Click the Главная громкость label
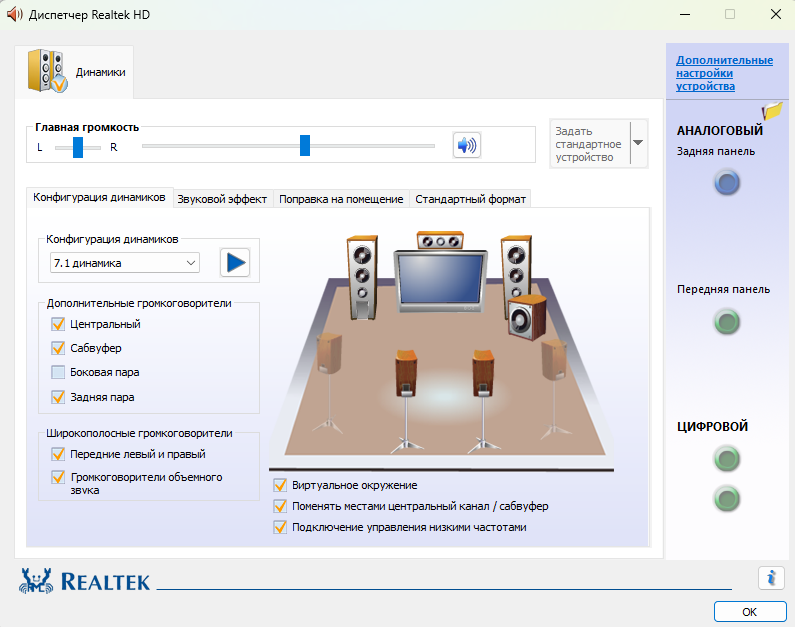Image resolution: width=795 pixels, height=627 pixels. click(87, 127)
